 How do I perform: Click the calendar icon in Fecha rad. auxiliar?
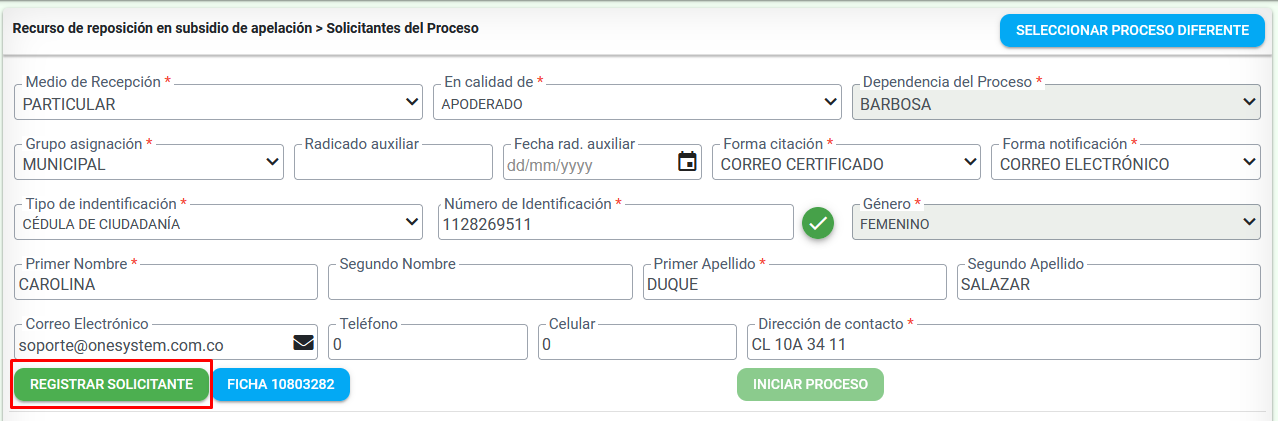[687, 162]
